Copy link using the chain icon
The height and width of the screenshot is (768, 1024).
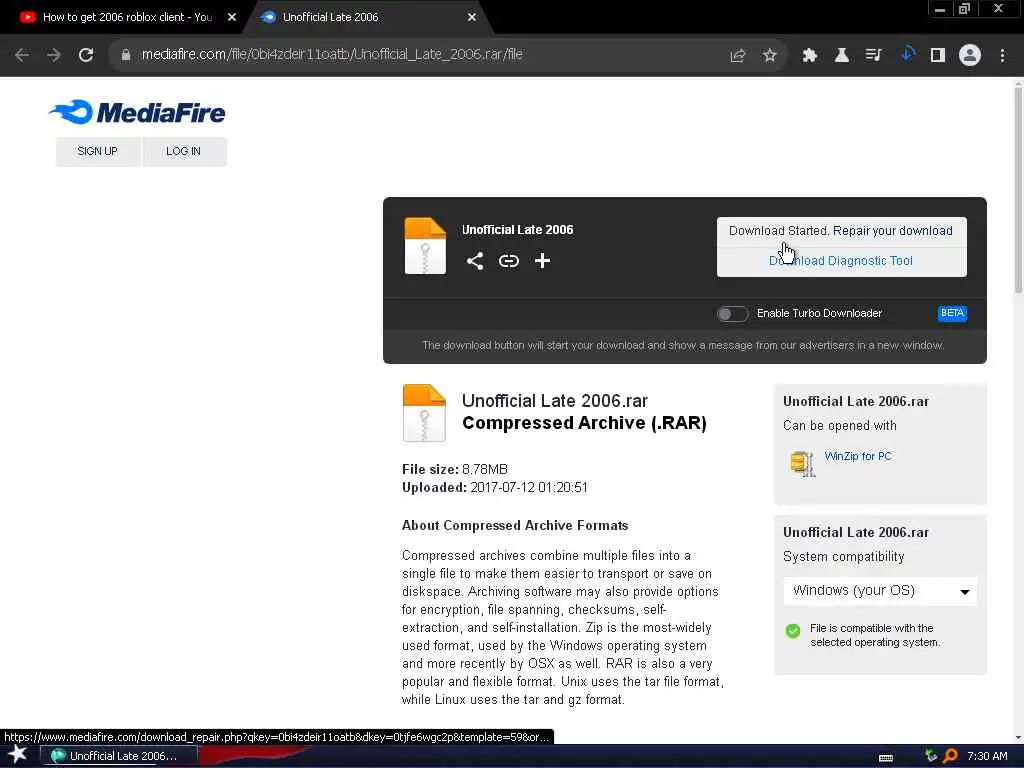[509, 261]
